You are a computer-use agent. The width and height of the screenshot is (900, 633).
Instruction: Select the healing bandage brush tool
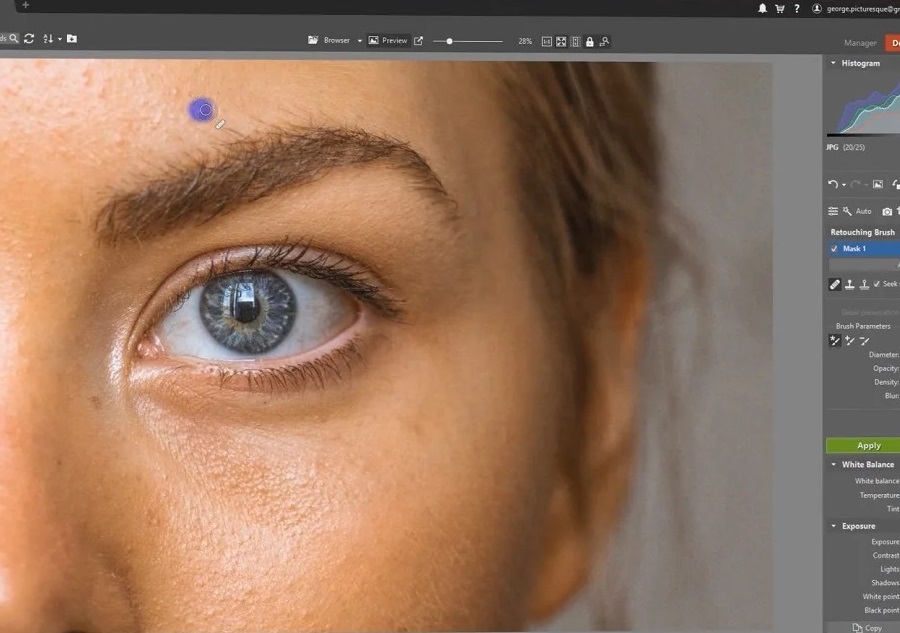tap(835, 284)
